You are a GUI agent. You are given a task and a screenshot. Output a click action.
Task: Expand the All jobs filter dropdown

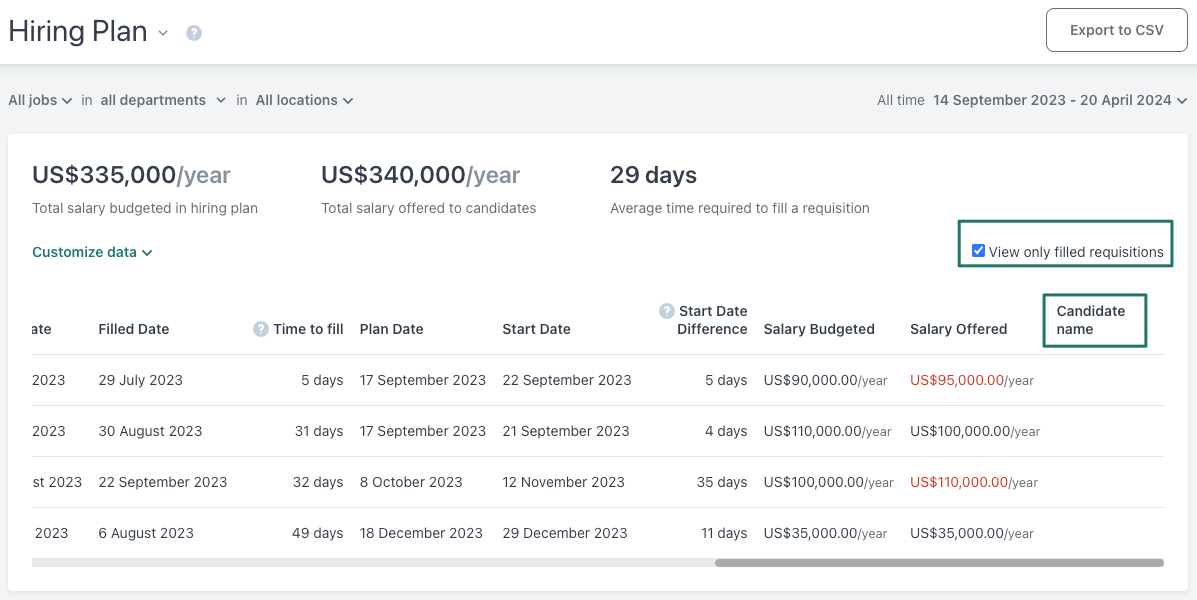[40, 100]
